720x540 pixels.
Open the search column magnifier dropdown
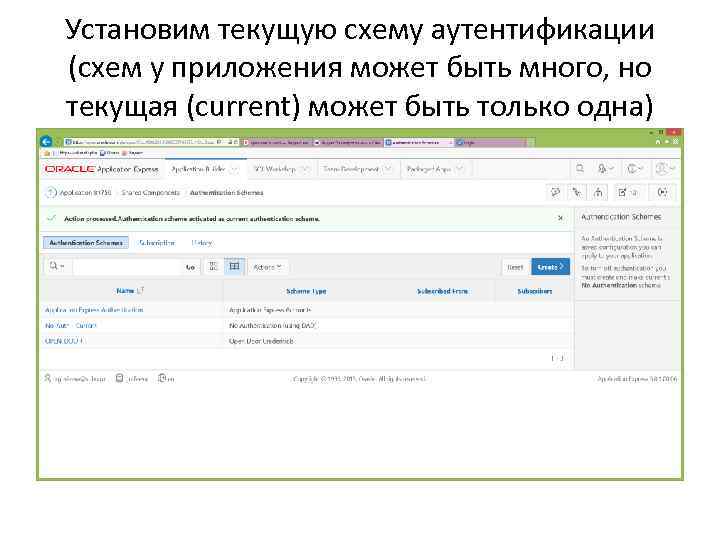[x=57, y=266]
